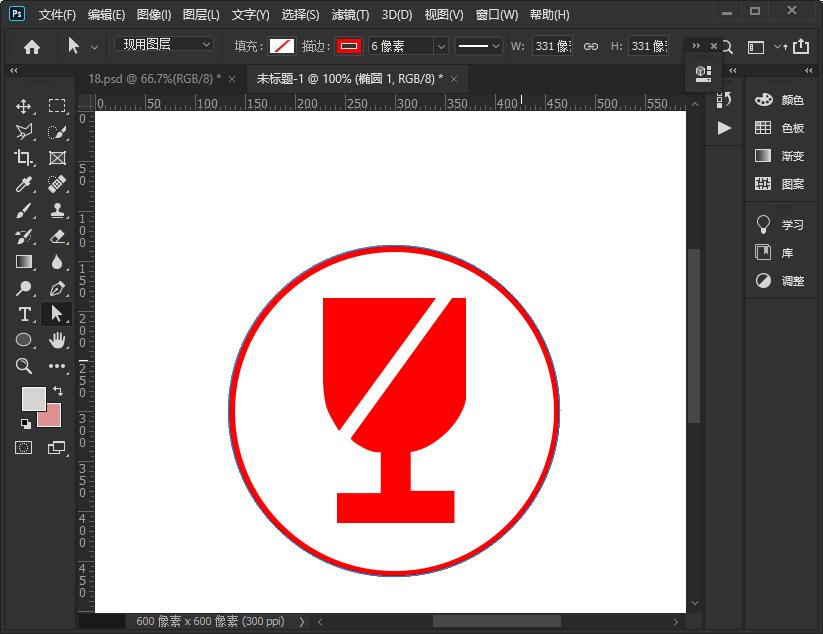Select the Move tool
This screenshot has height=634, width=823.
(x=24, y=105)
